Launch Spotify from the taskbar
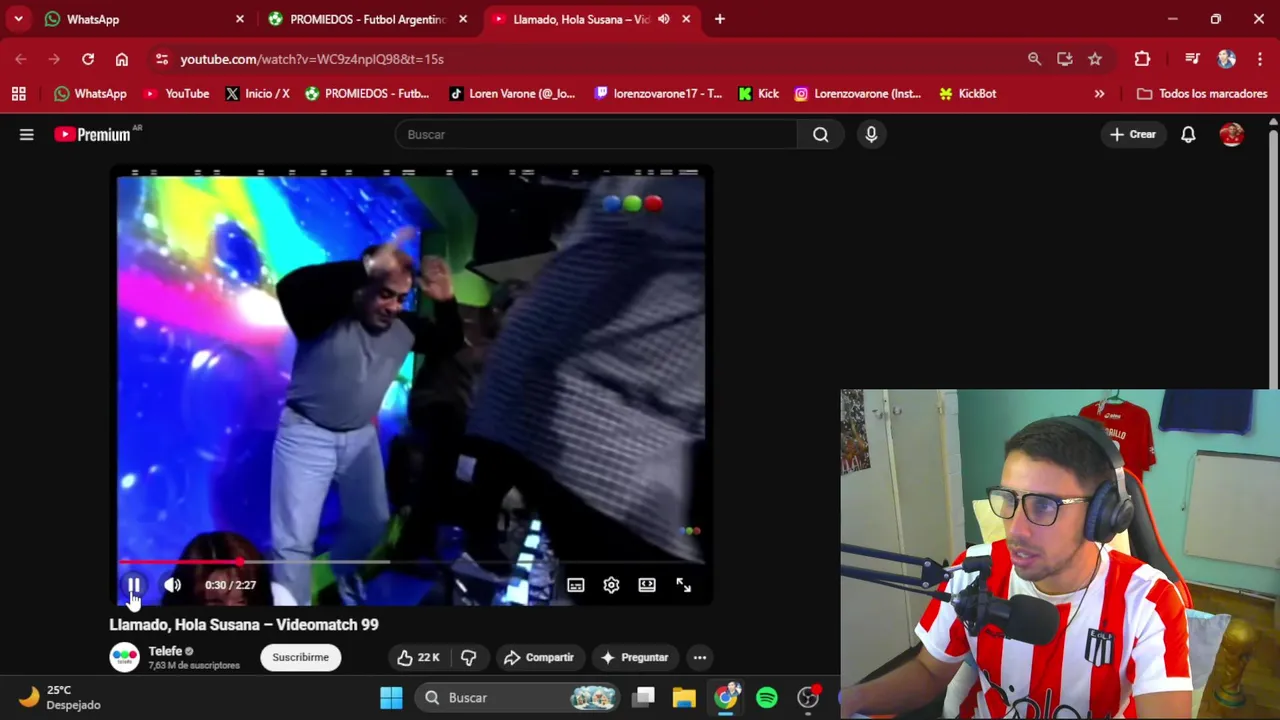This screenshot has width=1280, height=720. 767,697
